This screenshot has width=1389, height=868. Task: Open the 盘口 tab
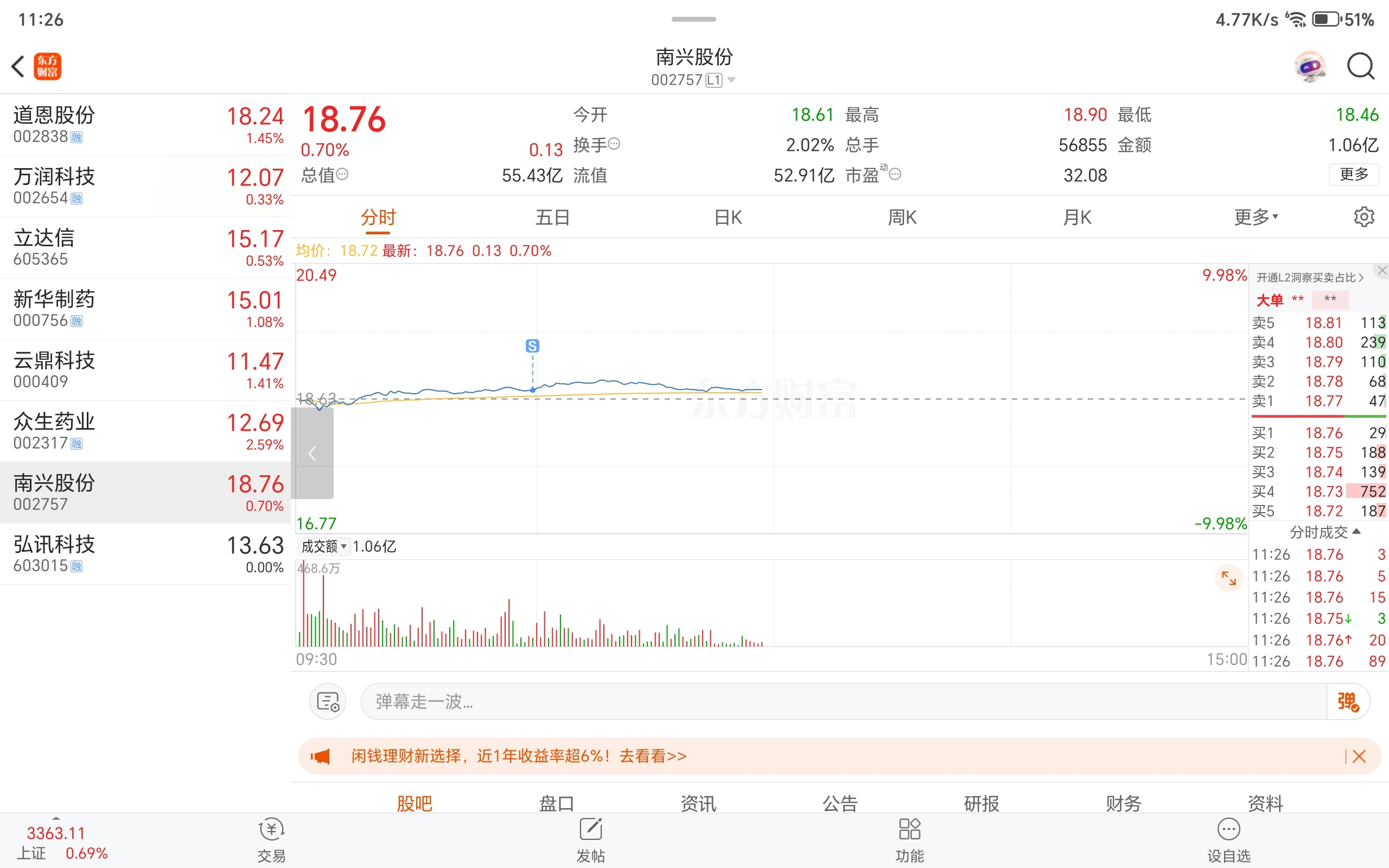[x=556, y=802]
